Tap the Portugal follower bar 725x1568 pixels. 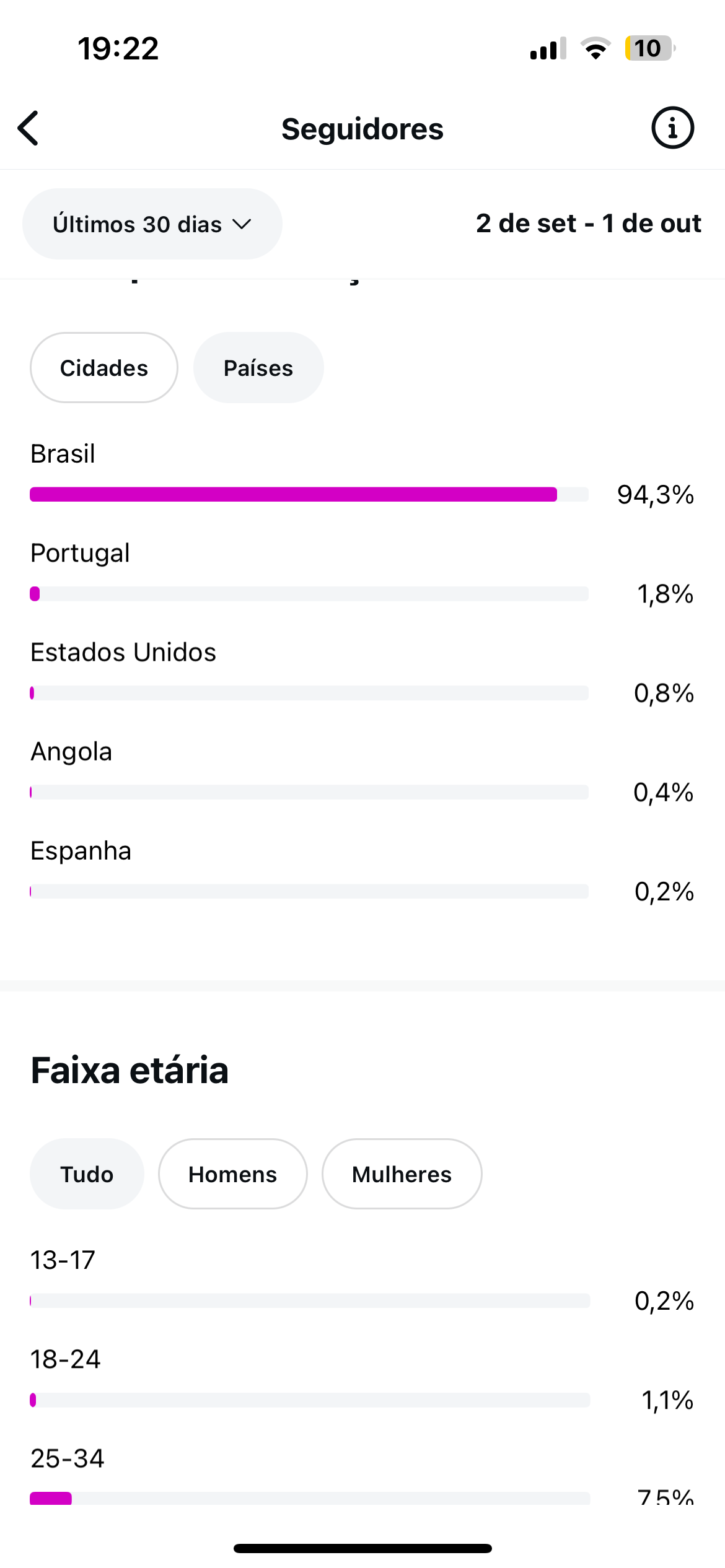coord(309,594)
